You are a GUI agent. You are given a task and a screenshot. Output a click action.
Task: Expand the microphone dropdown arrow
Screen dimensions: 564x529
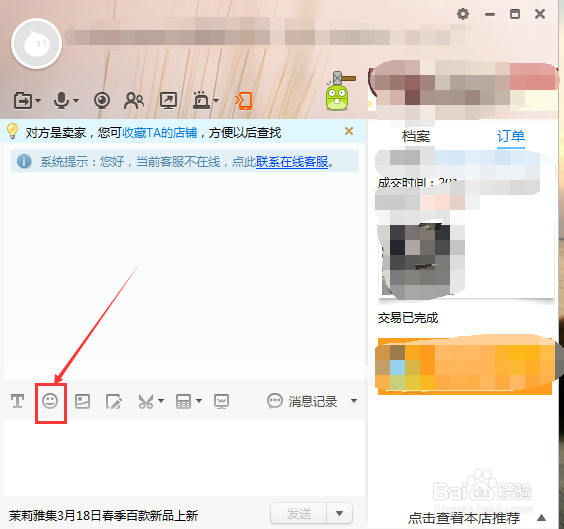coord(76,101)
